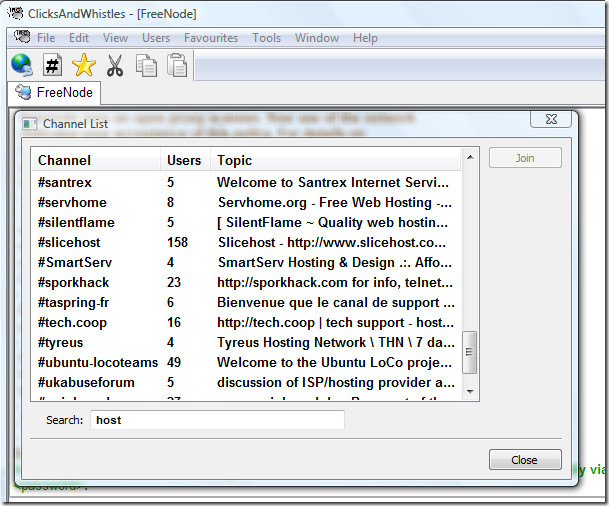
Task: Click the '[ SilentFlame ~ Quality web hostin...' topic
Action: coord(332,222)
